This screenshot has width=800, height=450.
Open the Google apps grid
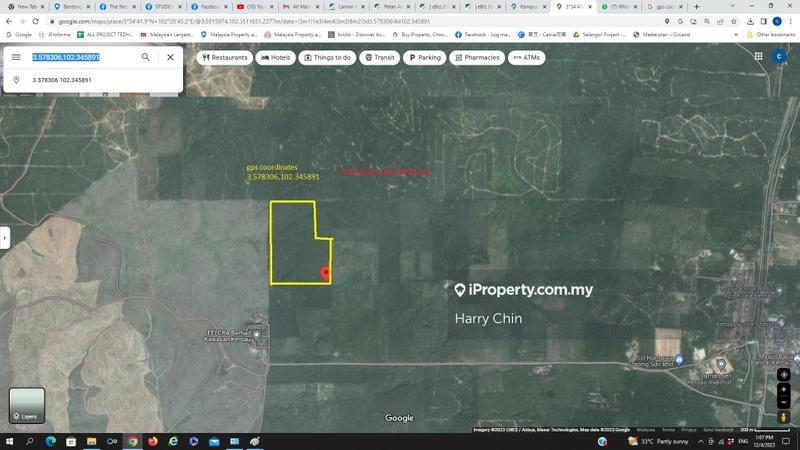[758, 57]
